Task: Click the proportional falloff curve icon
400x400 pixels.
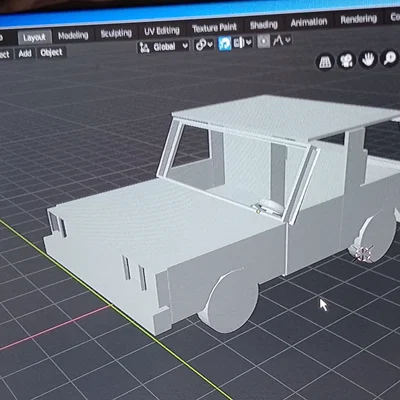Action: 278,41
